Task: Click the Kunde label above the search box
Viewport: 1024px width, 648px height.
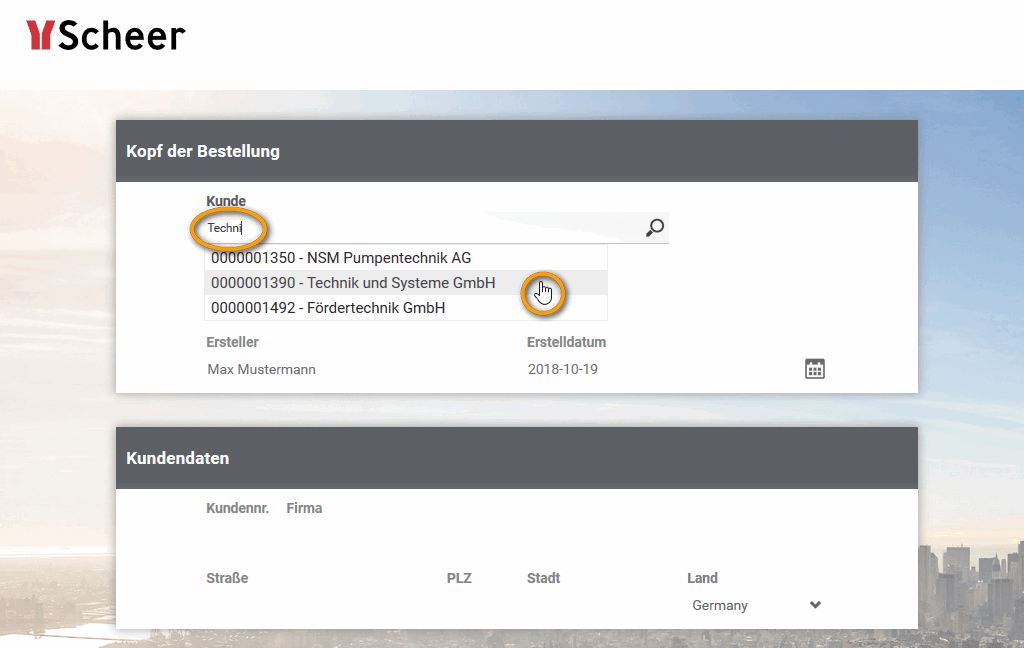Action: (226, 201)
